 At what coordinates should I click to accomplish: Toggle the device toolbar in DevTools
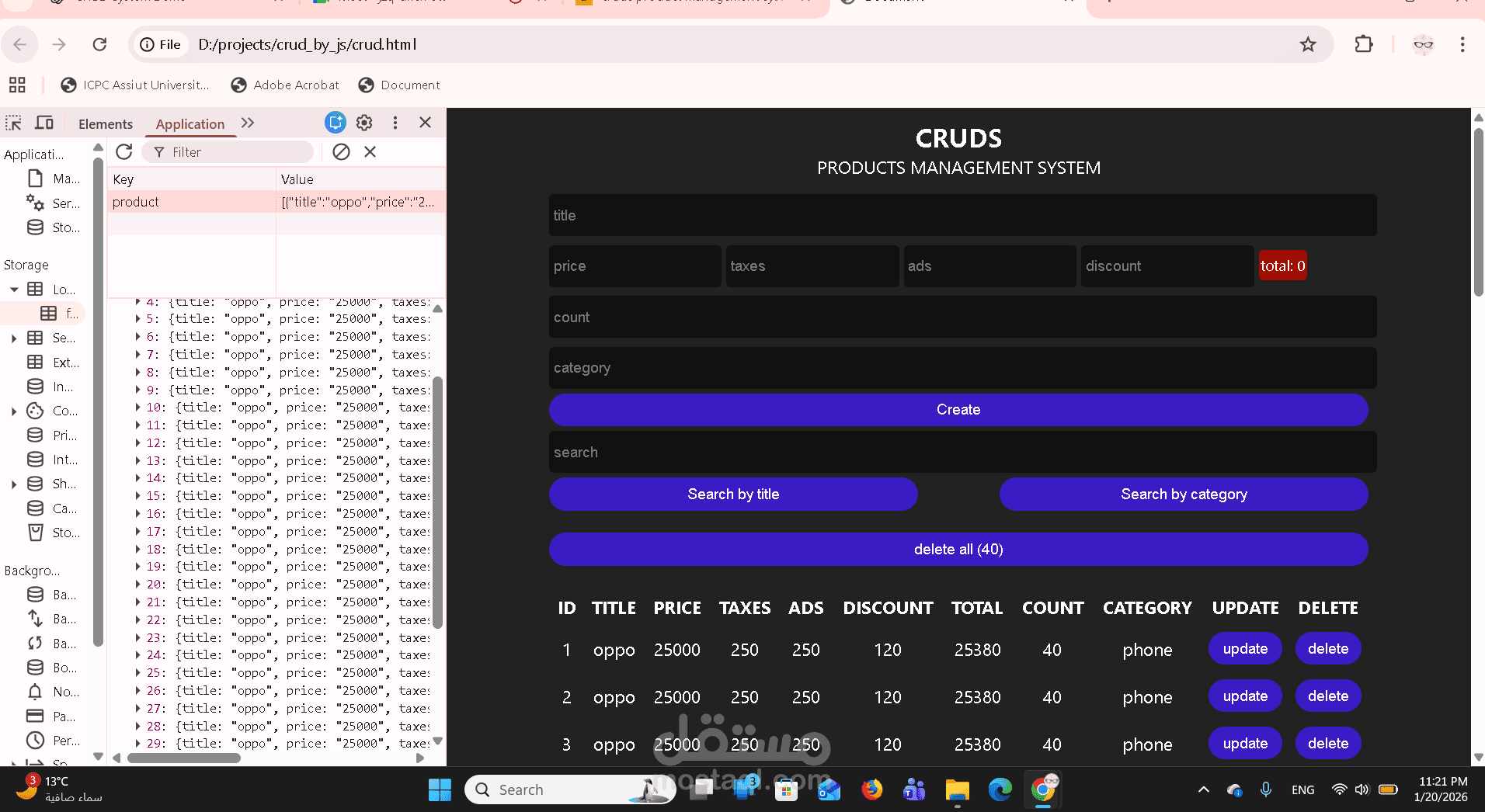[44, 123]
